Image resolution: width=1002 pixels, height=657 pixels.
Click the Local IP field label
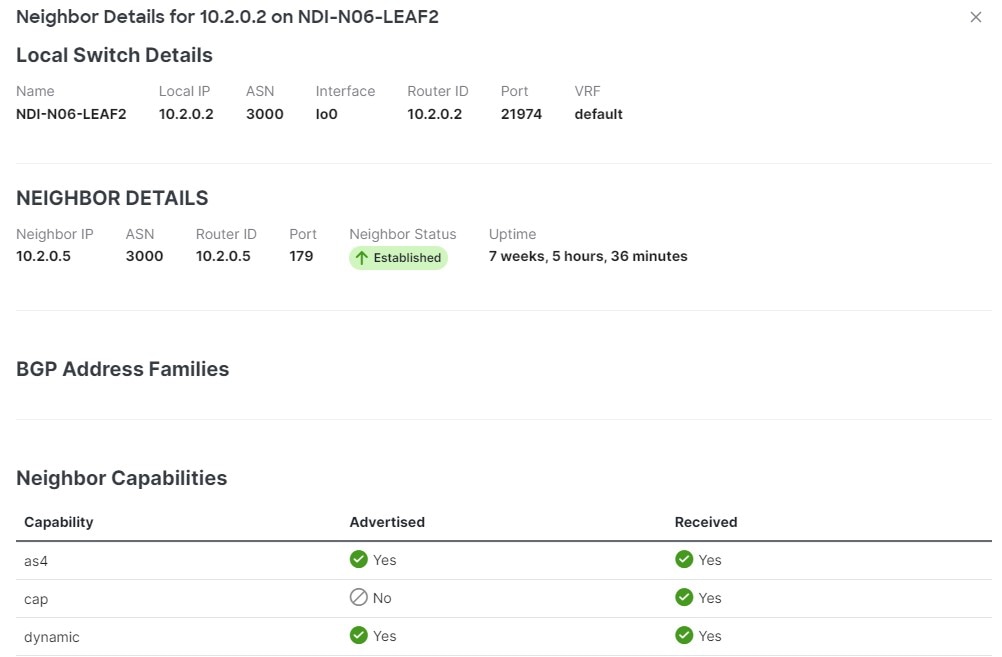(185, 91)
